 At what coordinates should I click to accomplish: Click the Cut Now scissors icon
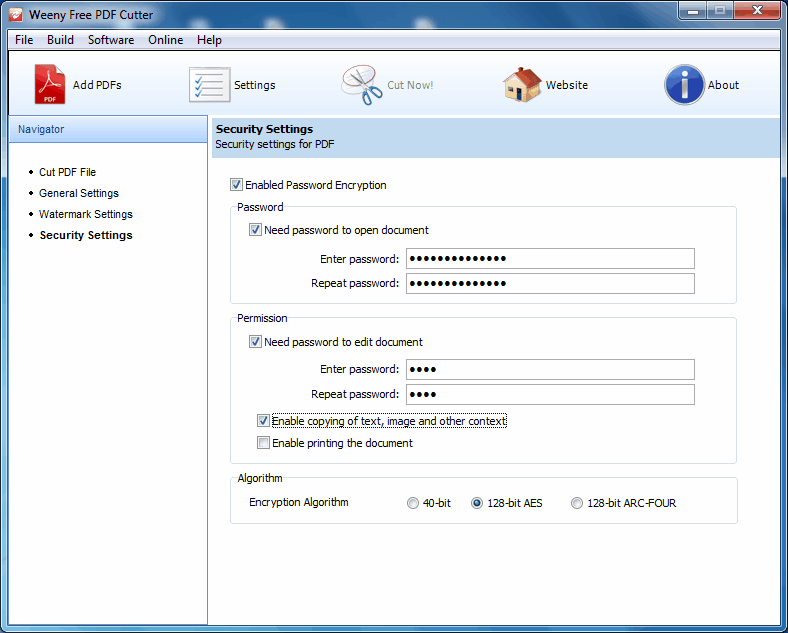(362, 84)
